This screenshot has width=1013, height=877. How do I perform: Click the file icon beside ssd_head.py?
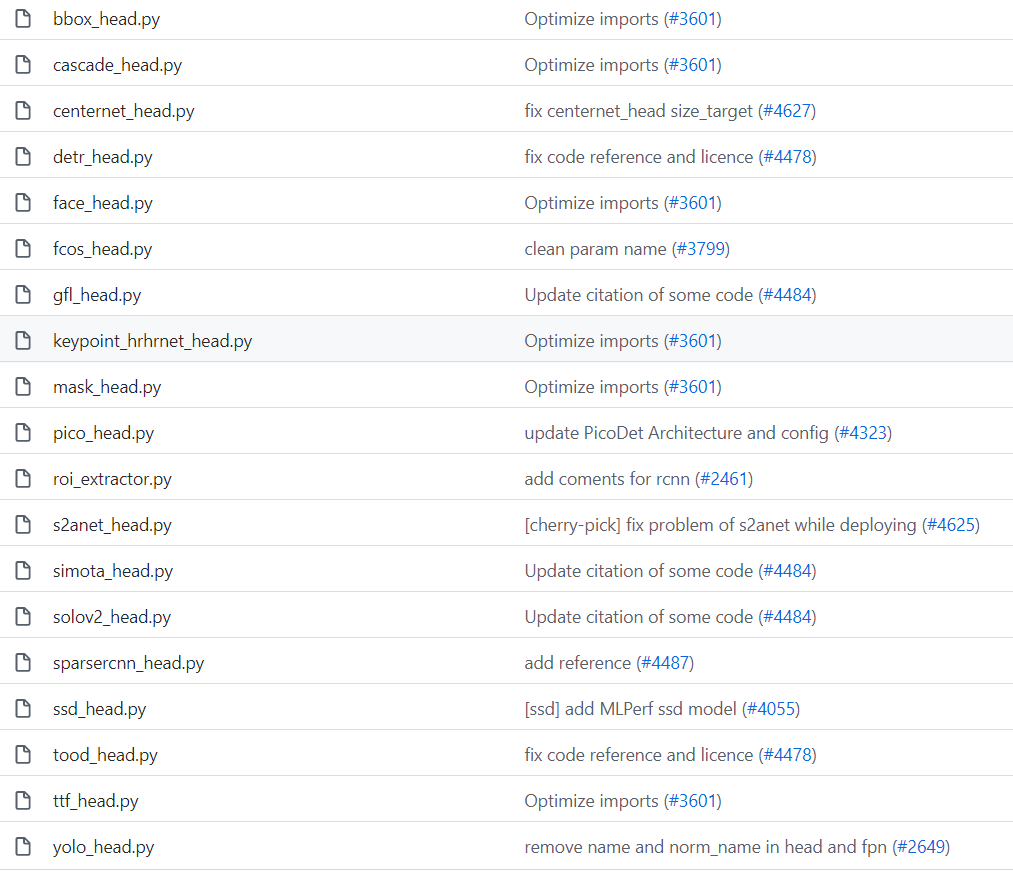23,708
